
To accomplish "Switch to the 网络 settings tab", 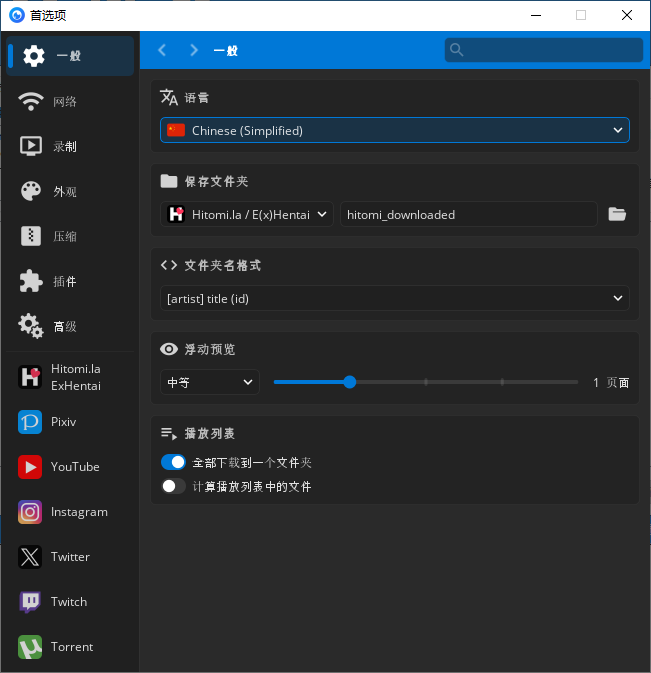I will pyautogui.click(x=65, y=101).
